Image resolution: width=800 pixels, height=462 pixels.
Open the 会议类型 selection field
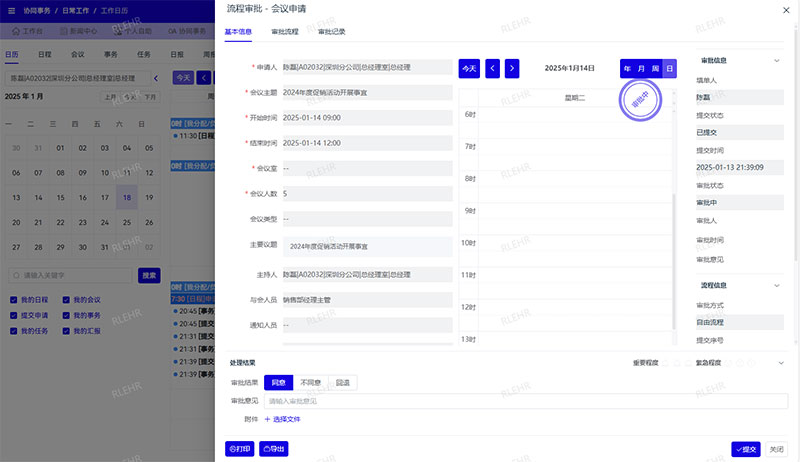367,219
